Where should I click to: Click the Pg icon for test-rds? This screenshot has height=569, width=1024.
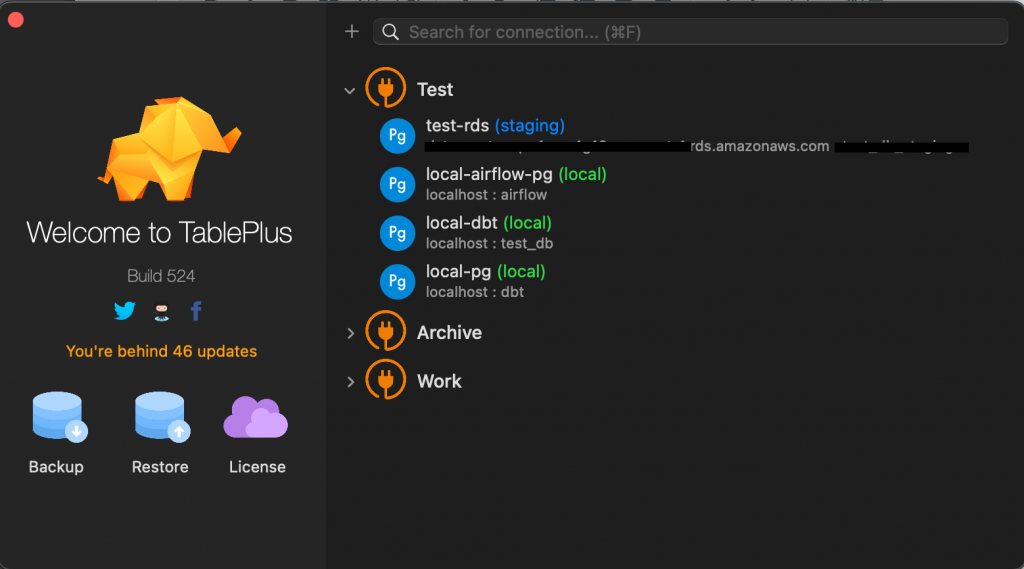[x=397, y=136]
